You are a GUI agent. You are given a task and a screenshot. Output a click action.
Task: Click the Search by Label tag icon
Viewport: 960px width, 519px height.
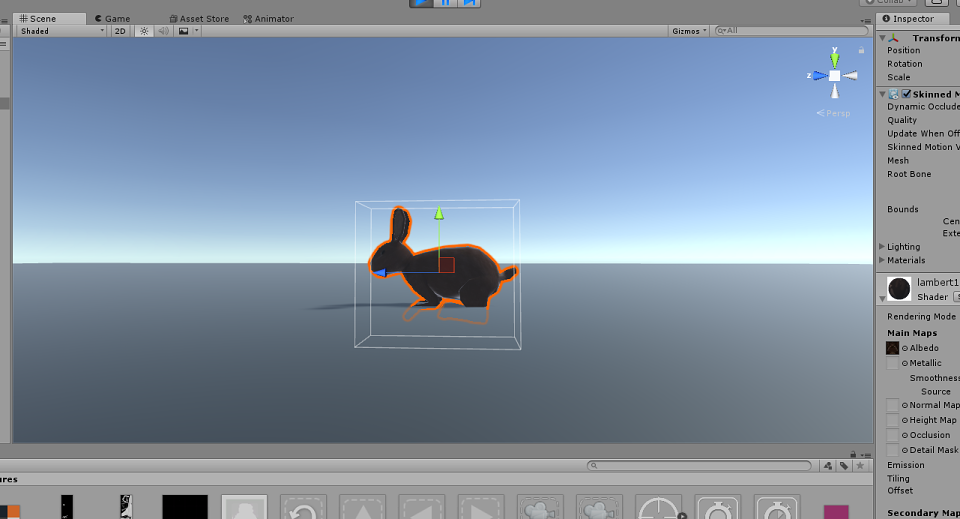(x=844, y=466)
